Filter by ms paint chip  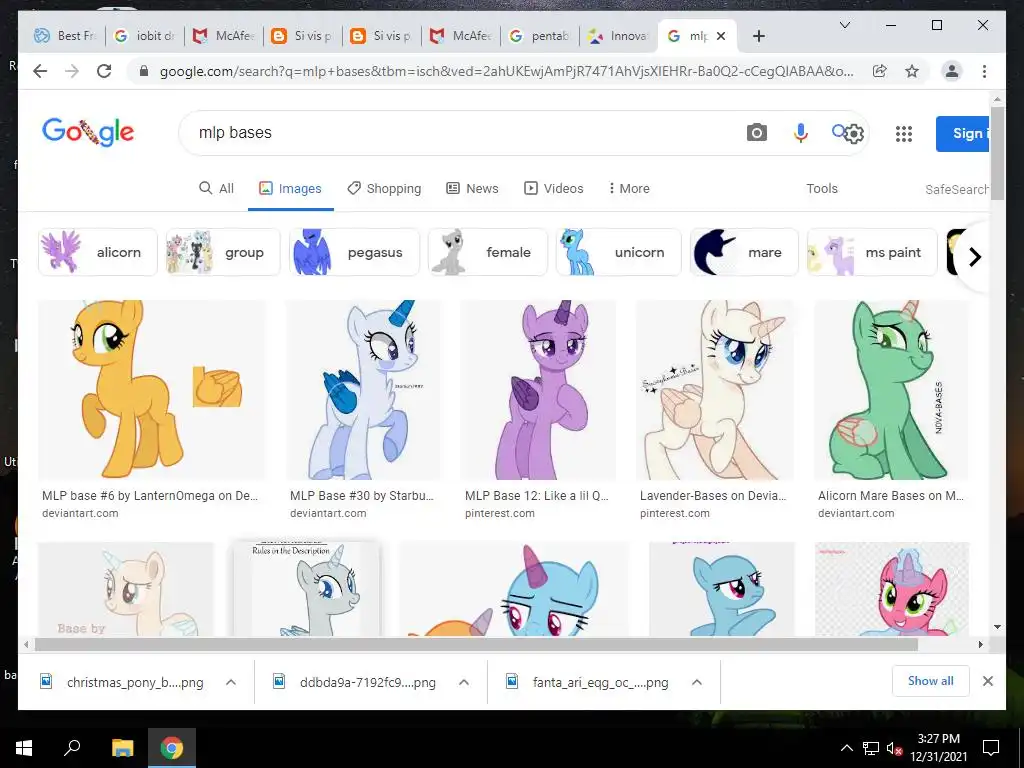tap(872, 252)
